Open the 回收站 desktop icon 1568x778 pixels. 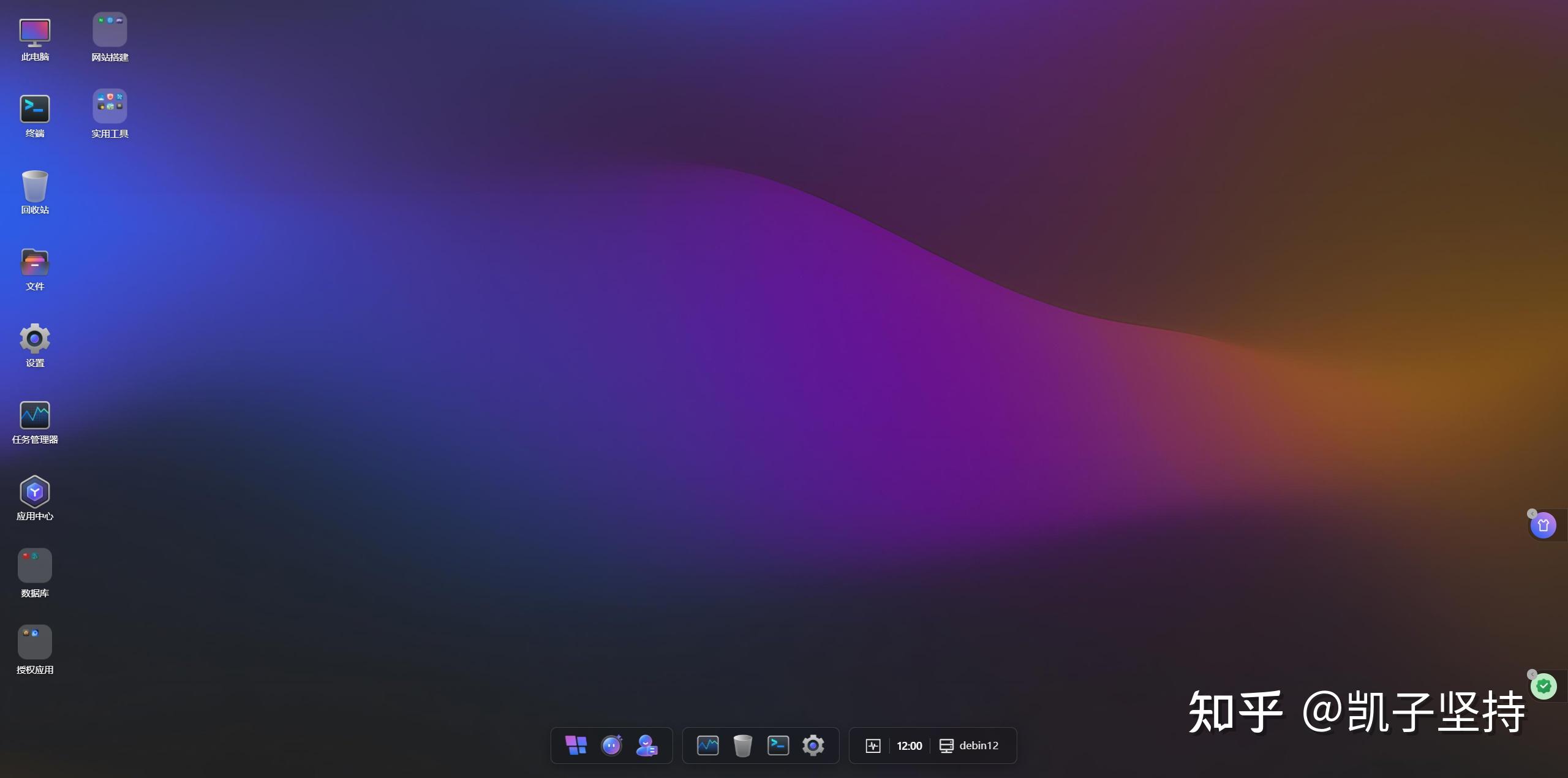pos(35,186)
